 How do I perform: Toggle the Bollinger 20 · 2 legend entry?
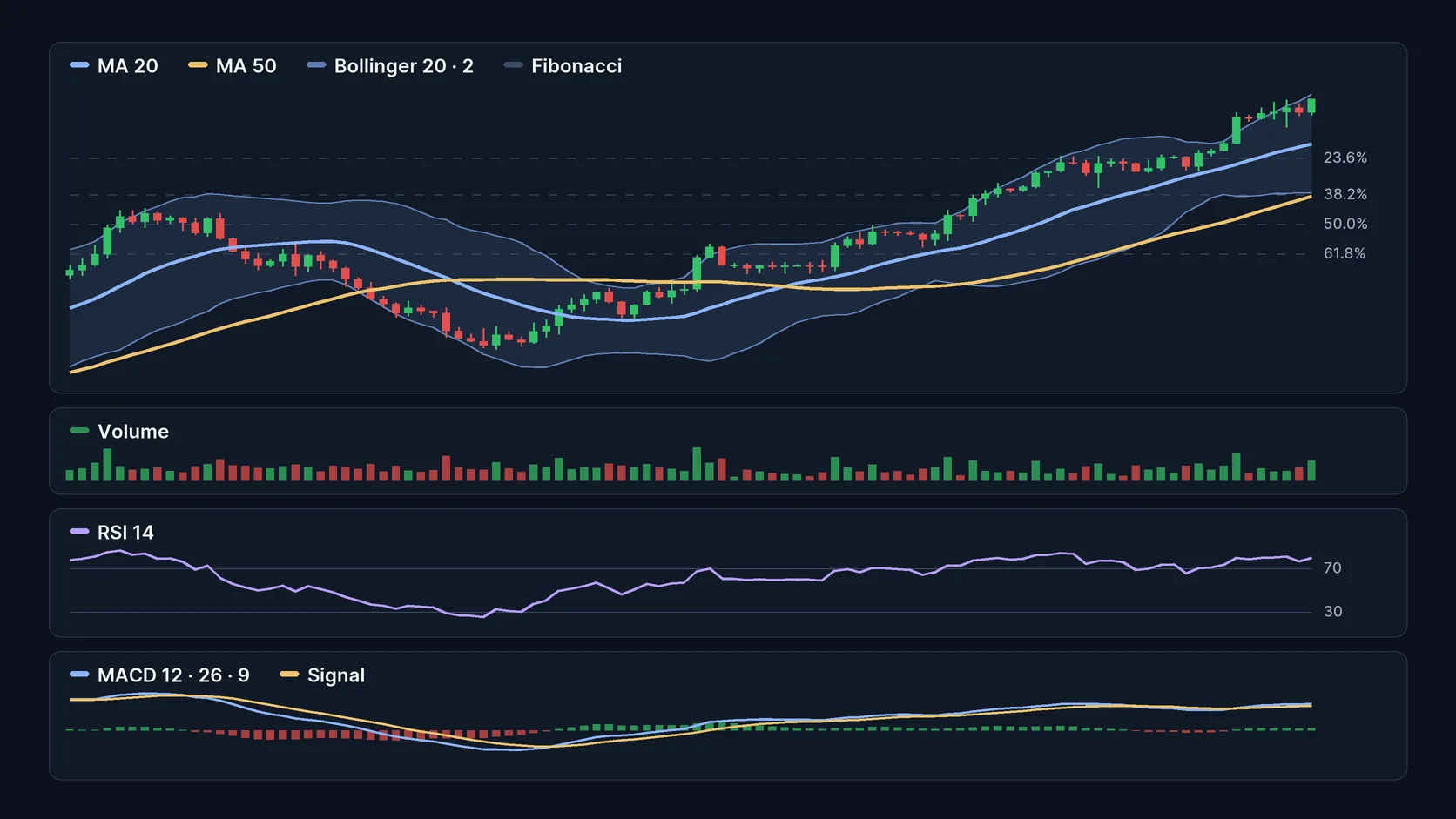(x=390, y=66)
